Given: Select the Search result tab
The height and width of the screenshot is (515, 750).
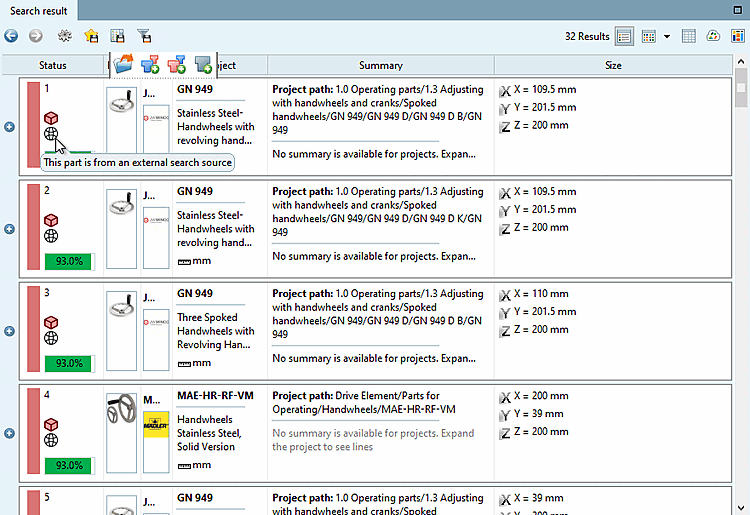Looking at the screenshot, I should click(x=39, y=11).
